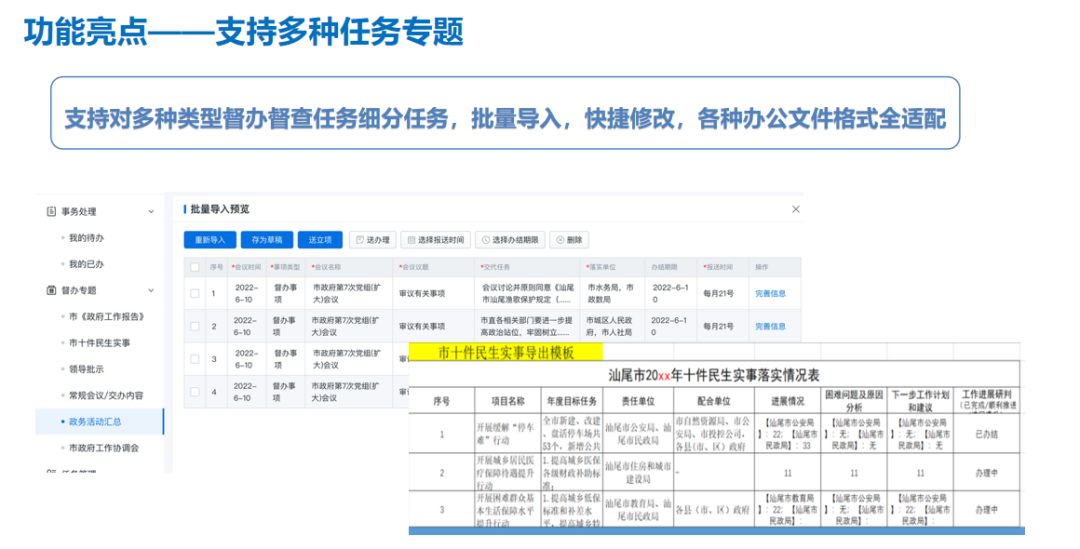This screenshot has height=549, width=1080.
Task: Click 项目名称 header in export template
Action: pyautogui.click(x=508, y=401)
